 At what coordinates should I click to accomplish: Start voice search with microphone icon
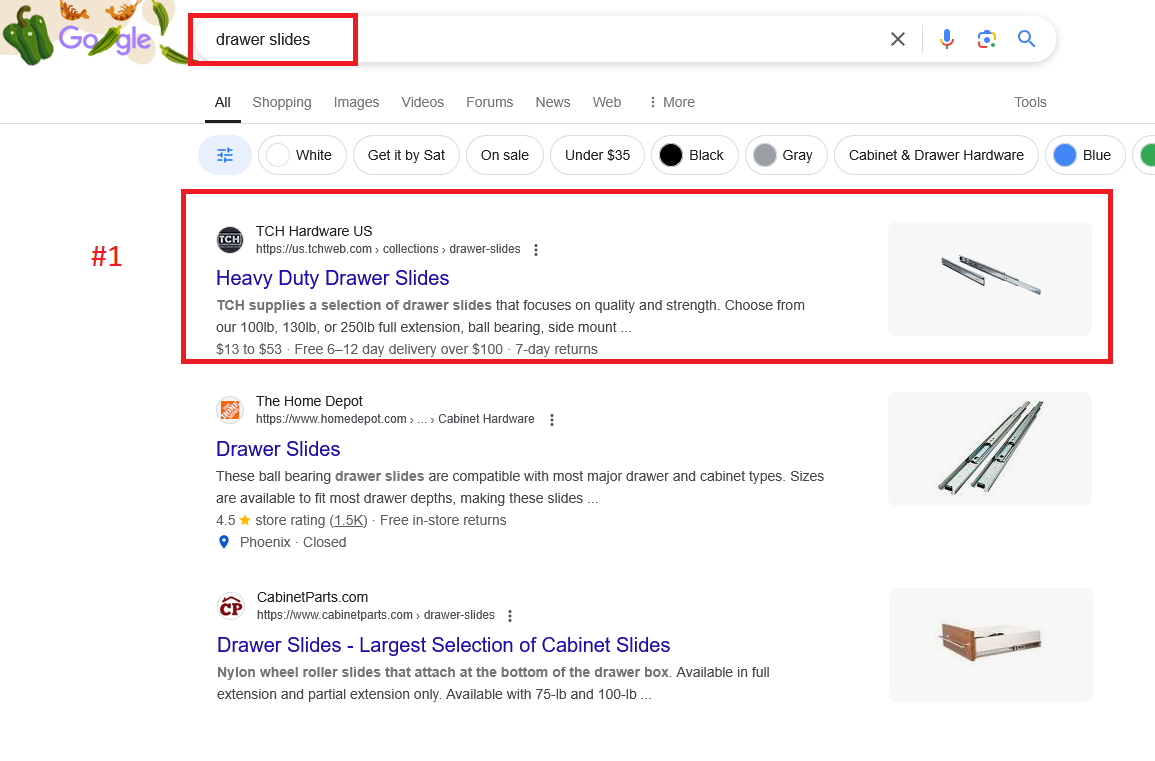[947, 39]
